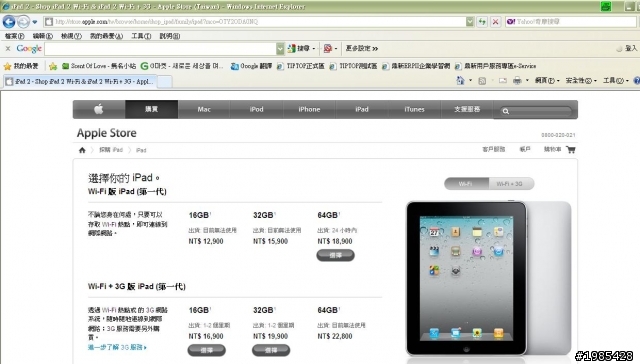Open the Safety menu in command bar
The height and width of the screenshot is (364, 640).
click(581, 81)
